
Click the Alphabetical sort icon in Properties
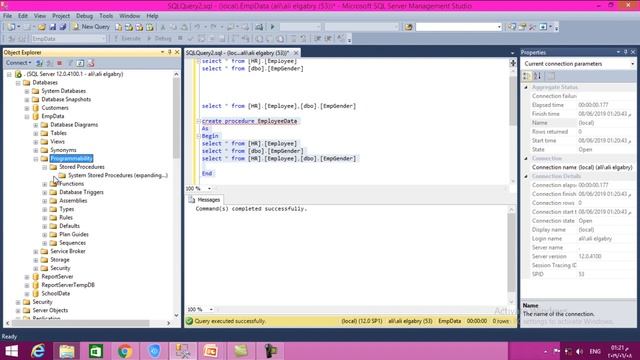538,76
